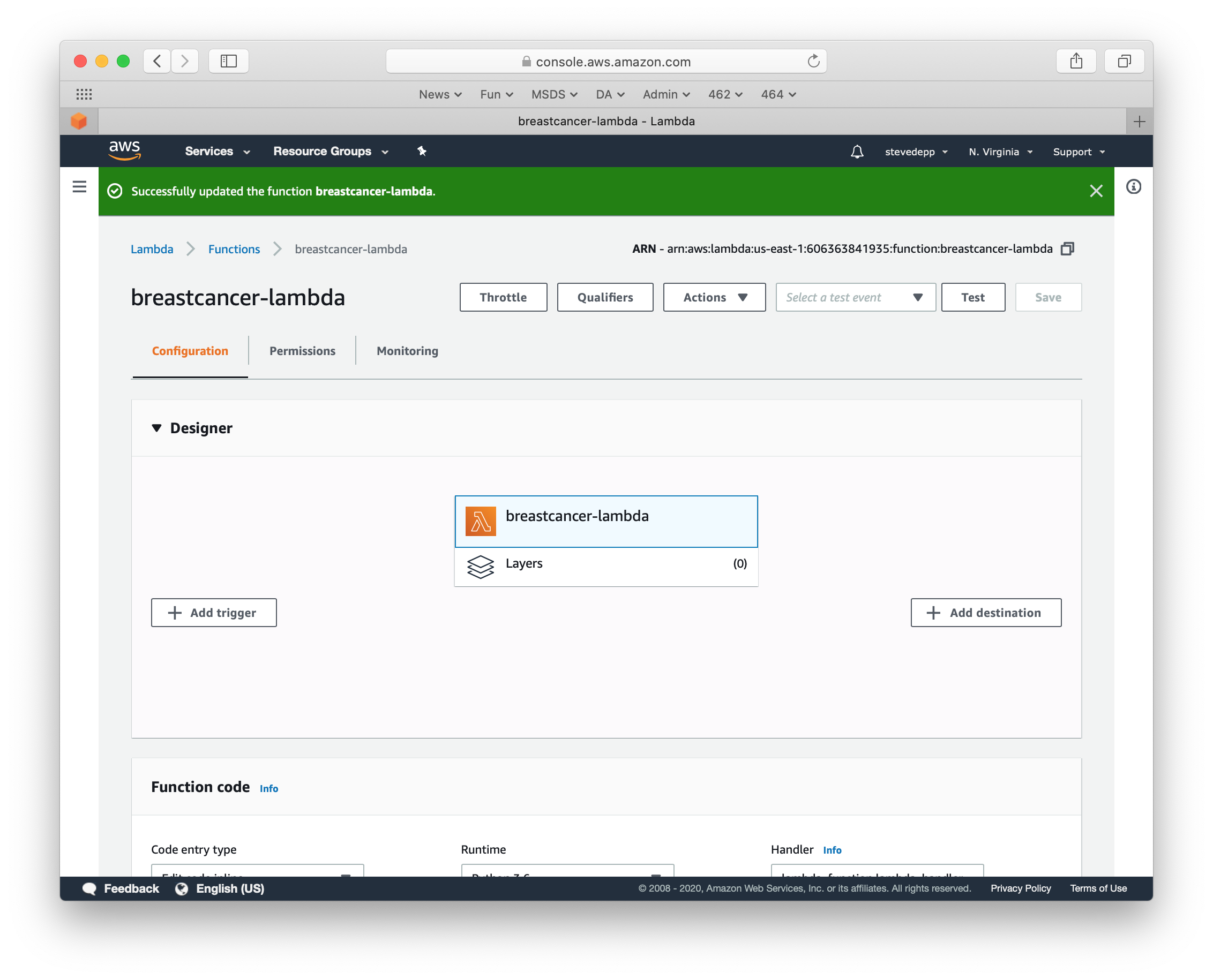Open the stevedepp account dropdown
Screen dimensions: 1213x980
tap(916, 152)
